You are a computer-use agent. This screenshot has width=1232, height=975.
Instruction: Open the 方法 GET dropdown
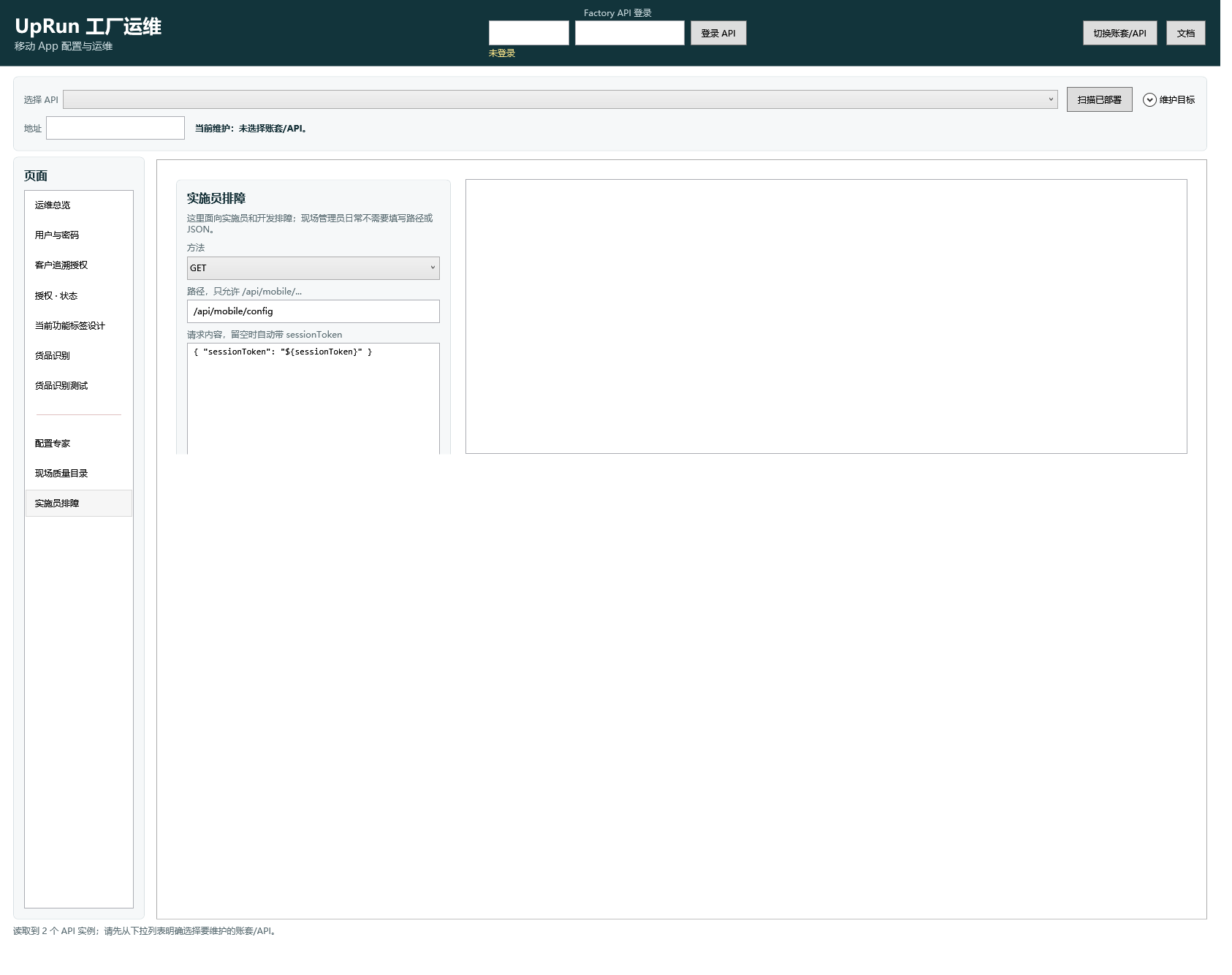pyautogui.click(x=313, y=268)
